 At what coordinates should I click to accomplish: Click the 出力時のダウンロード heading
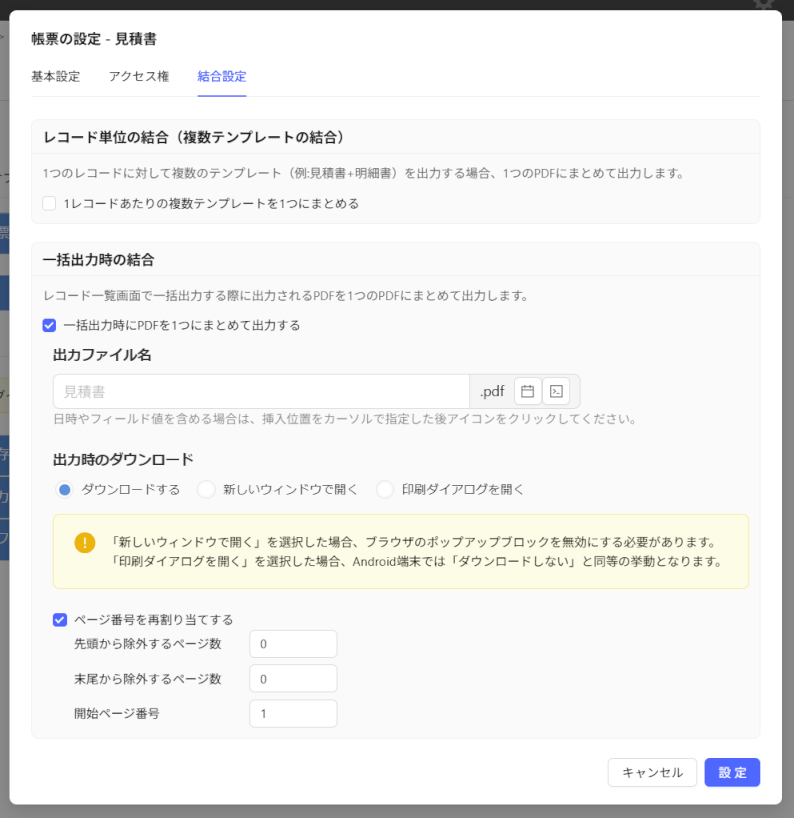click(x=123, y=460)
